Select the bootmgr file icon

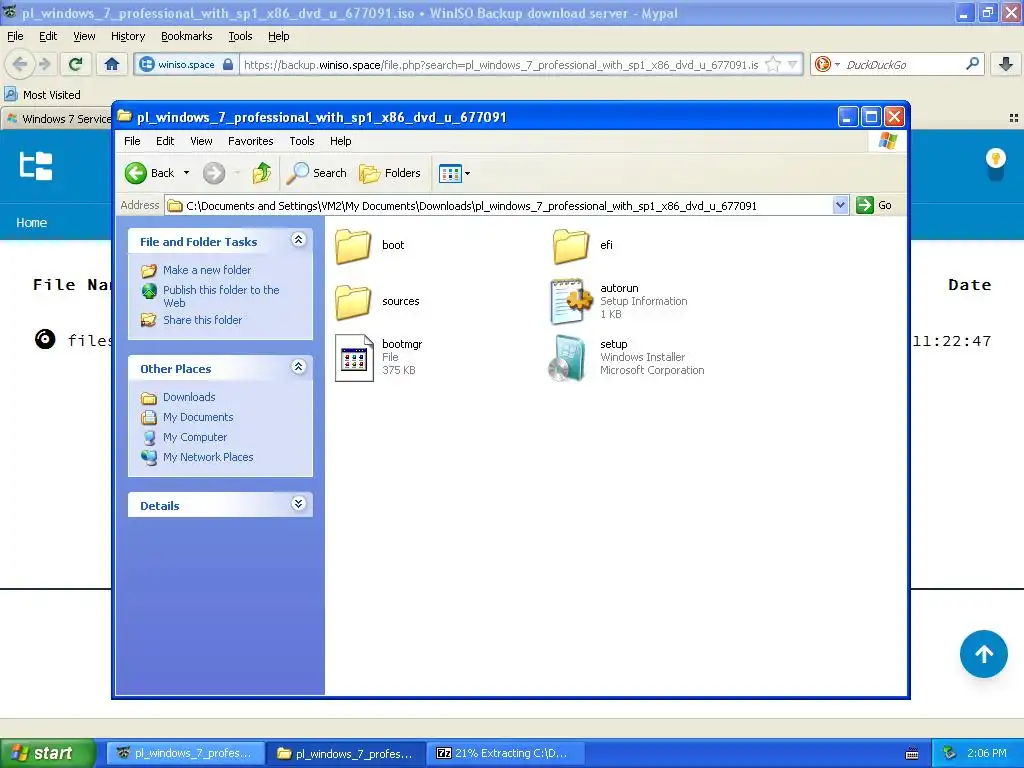(x=354, y=357)
